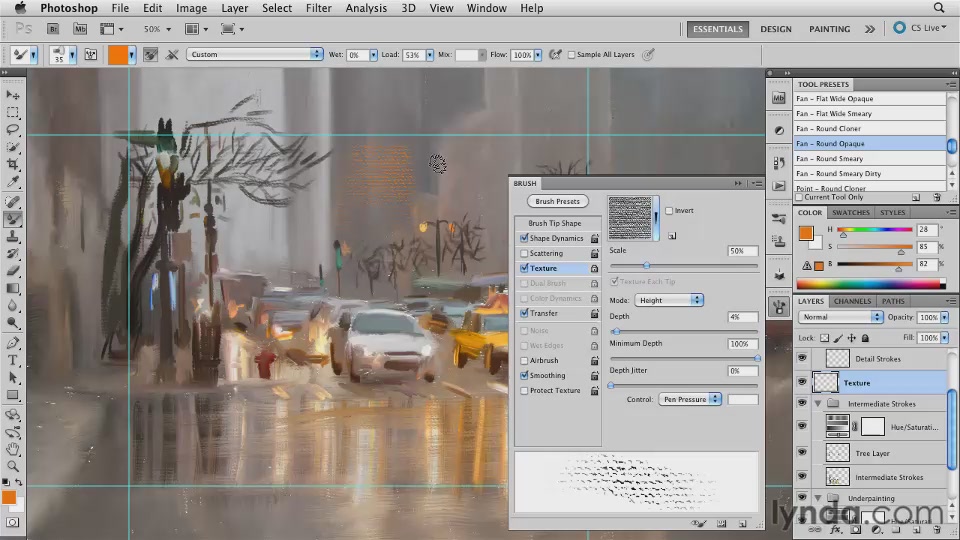The image size is (960, 540).
Task: Enable Protect Texture checkbox
Action: click(x=524, y=391)
